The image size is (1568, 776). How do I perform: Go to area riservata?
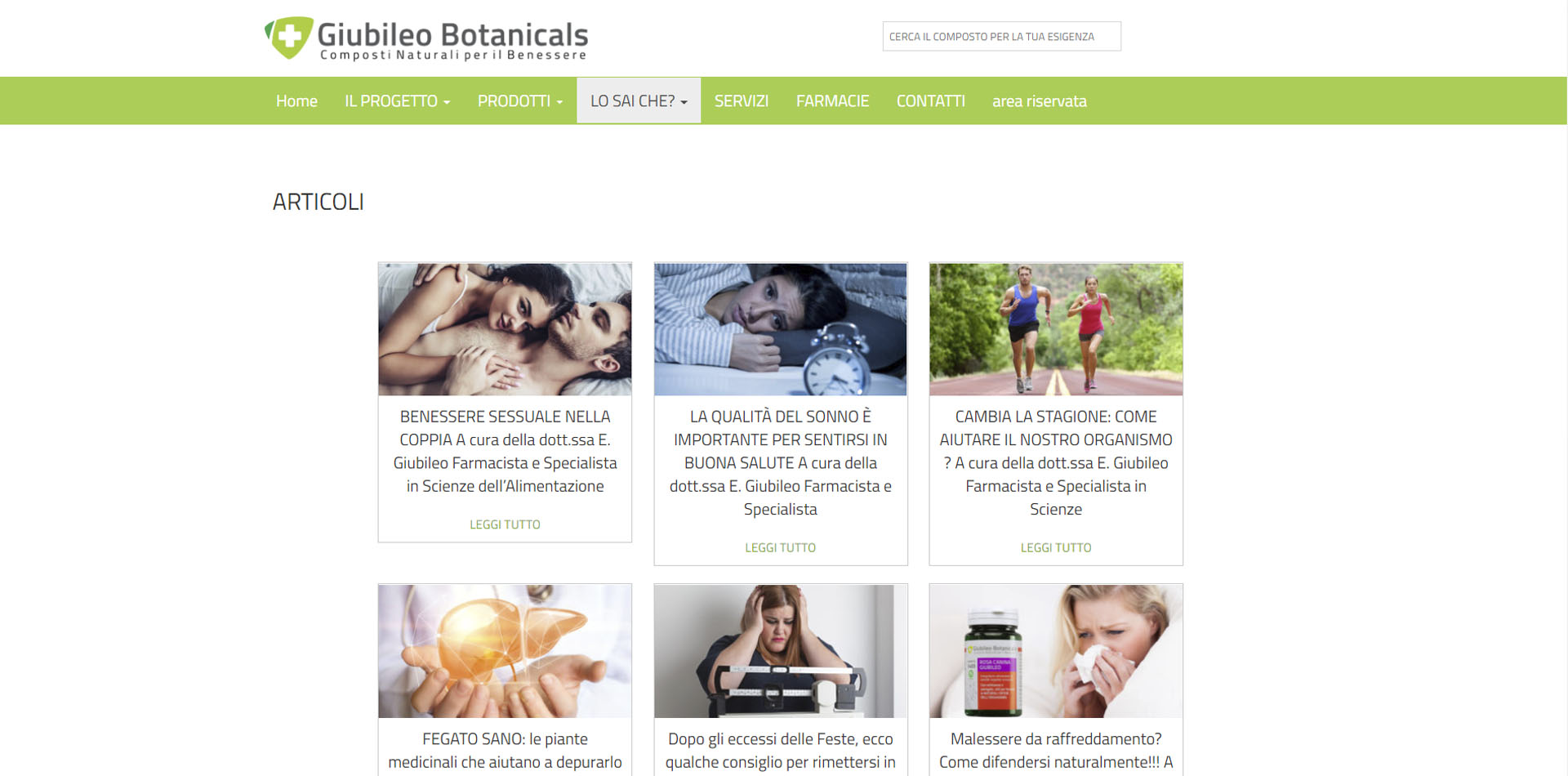(1039, 101)
